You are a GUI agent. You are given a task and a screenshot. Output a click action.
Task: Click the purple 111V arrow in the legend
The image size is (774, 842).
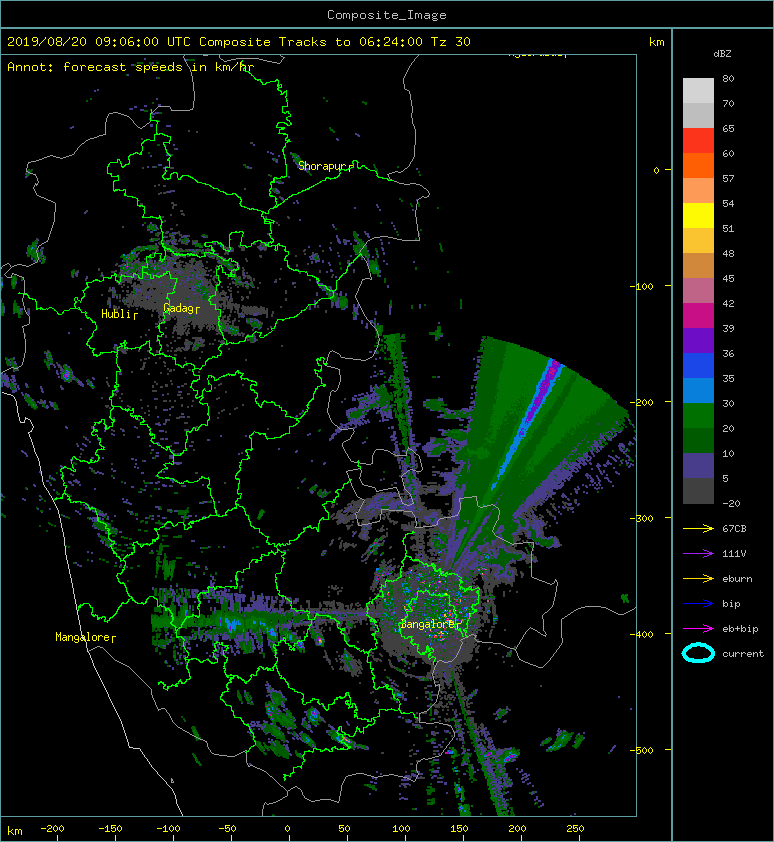[698, 554]
